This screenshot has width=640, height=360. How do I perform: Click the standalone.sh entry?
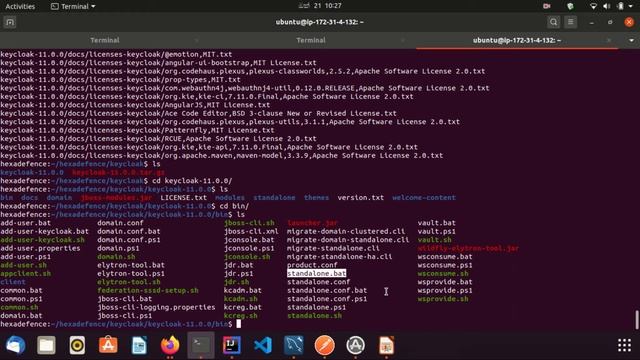[314, 316]
